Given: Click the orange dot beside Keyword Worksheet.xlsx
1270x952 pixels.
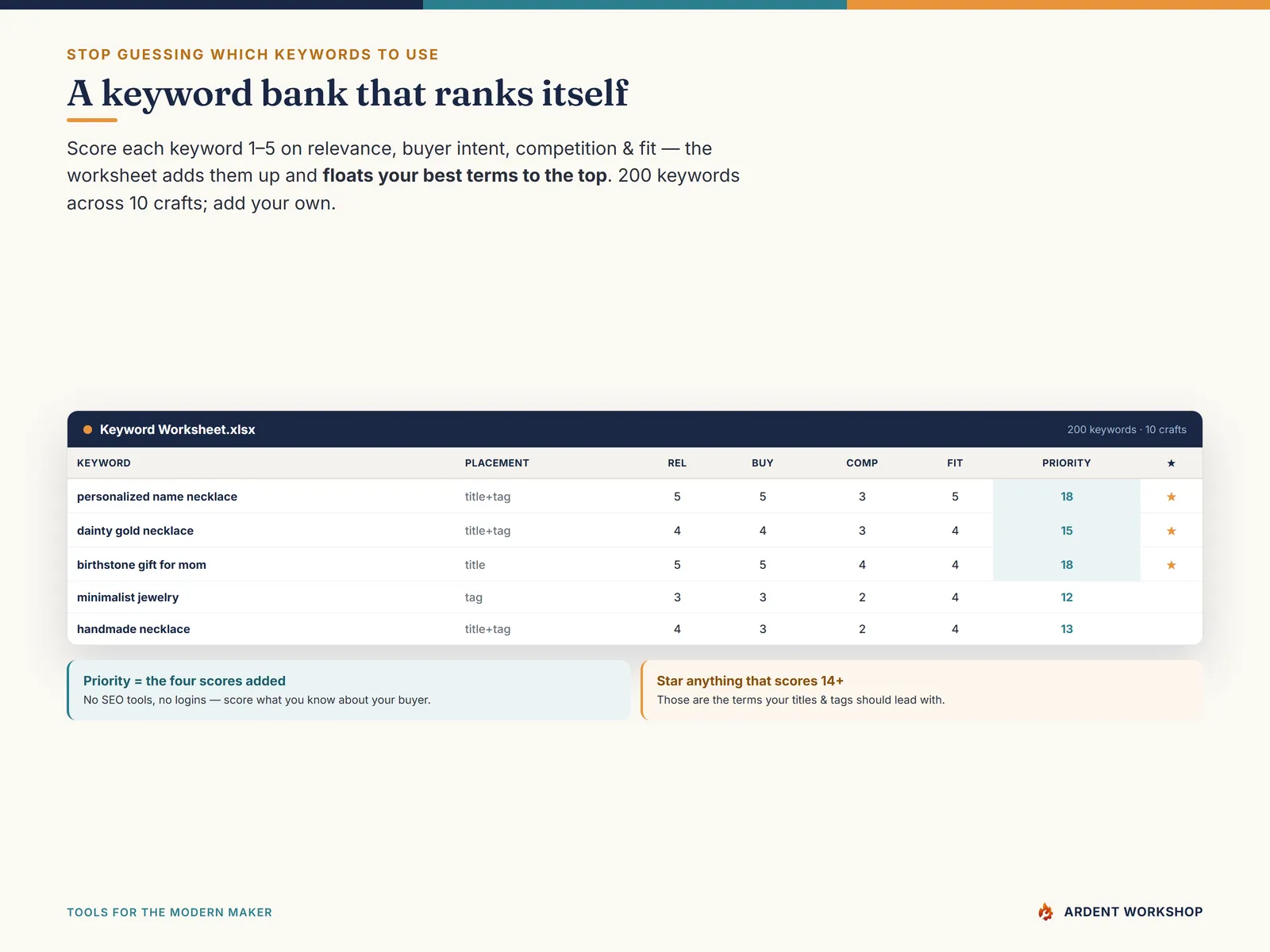Looking at the screenshot, I should pyautogui.click(x=88, y=429).
